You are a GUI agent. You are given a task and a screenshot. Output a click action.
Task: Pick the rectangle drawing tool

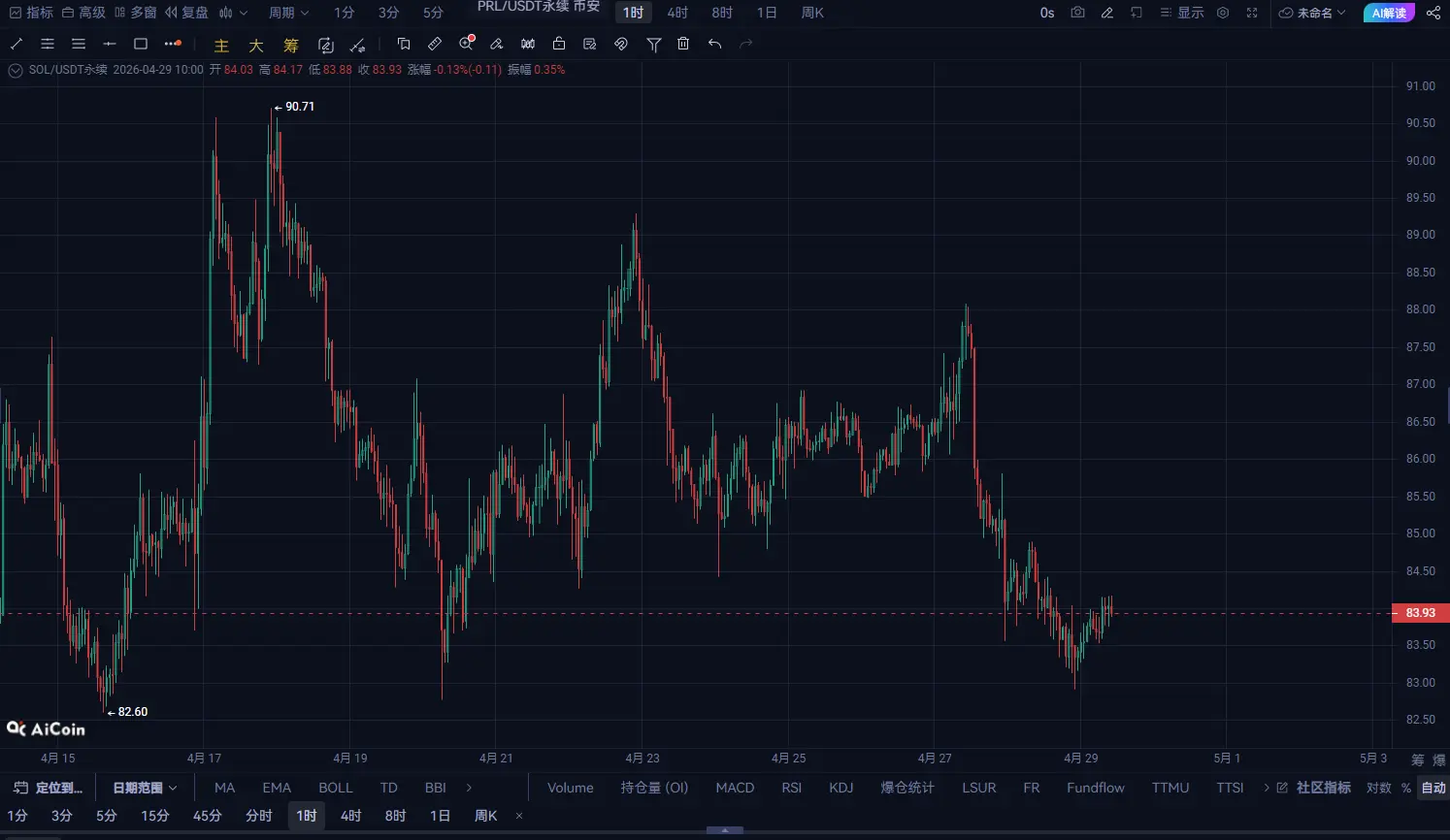pyautogui.click(x=141, y=44)
